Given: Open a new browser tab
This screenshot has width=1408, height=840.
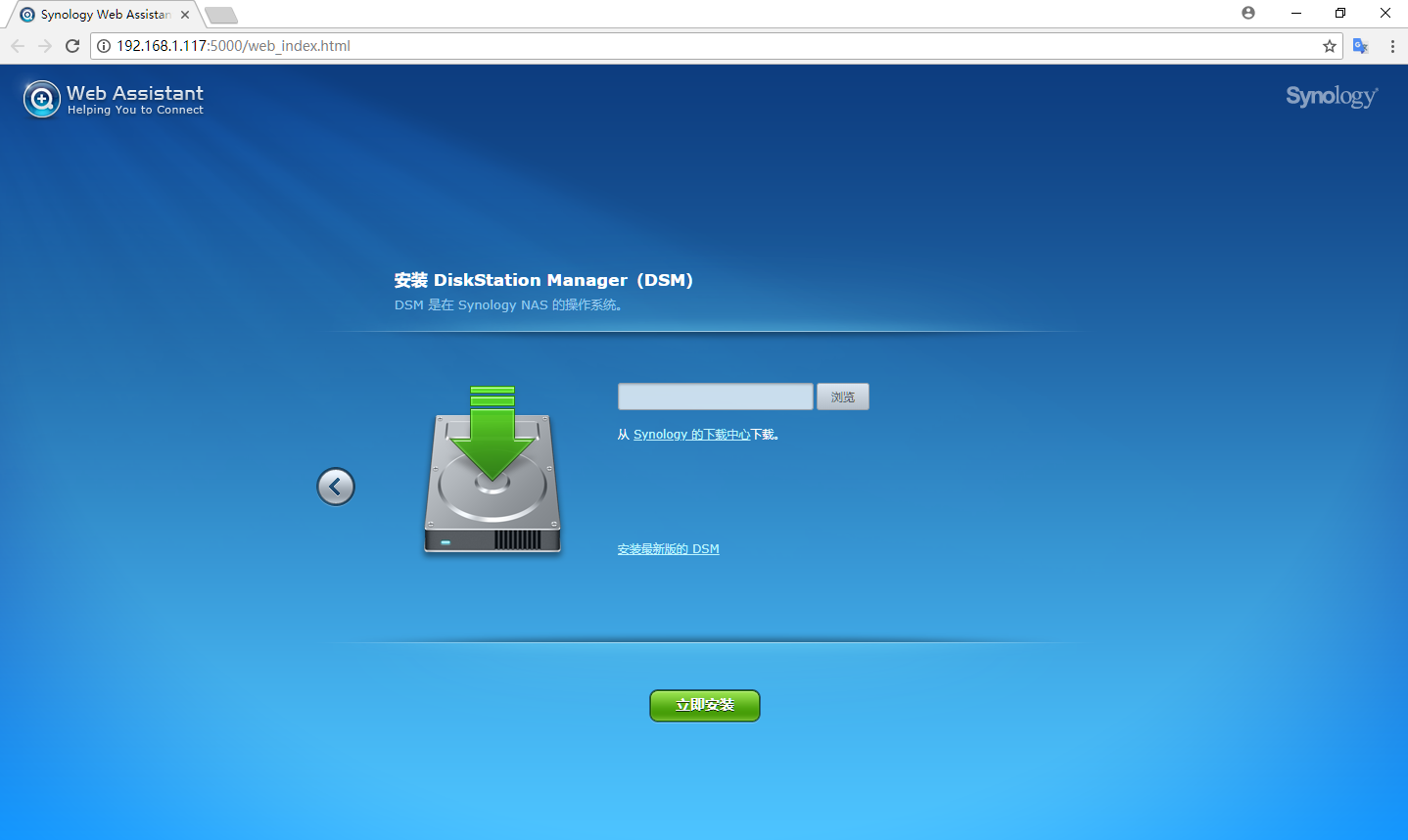Looking at the screenshot, I should (221, 15).
